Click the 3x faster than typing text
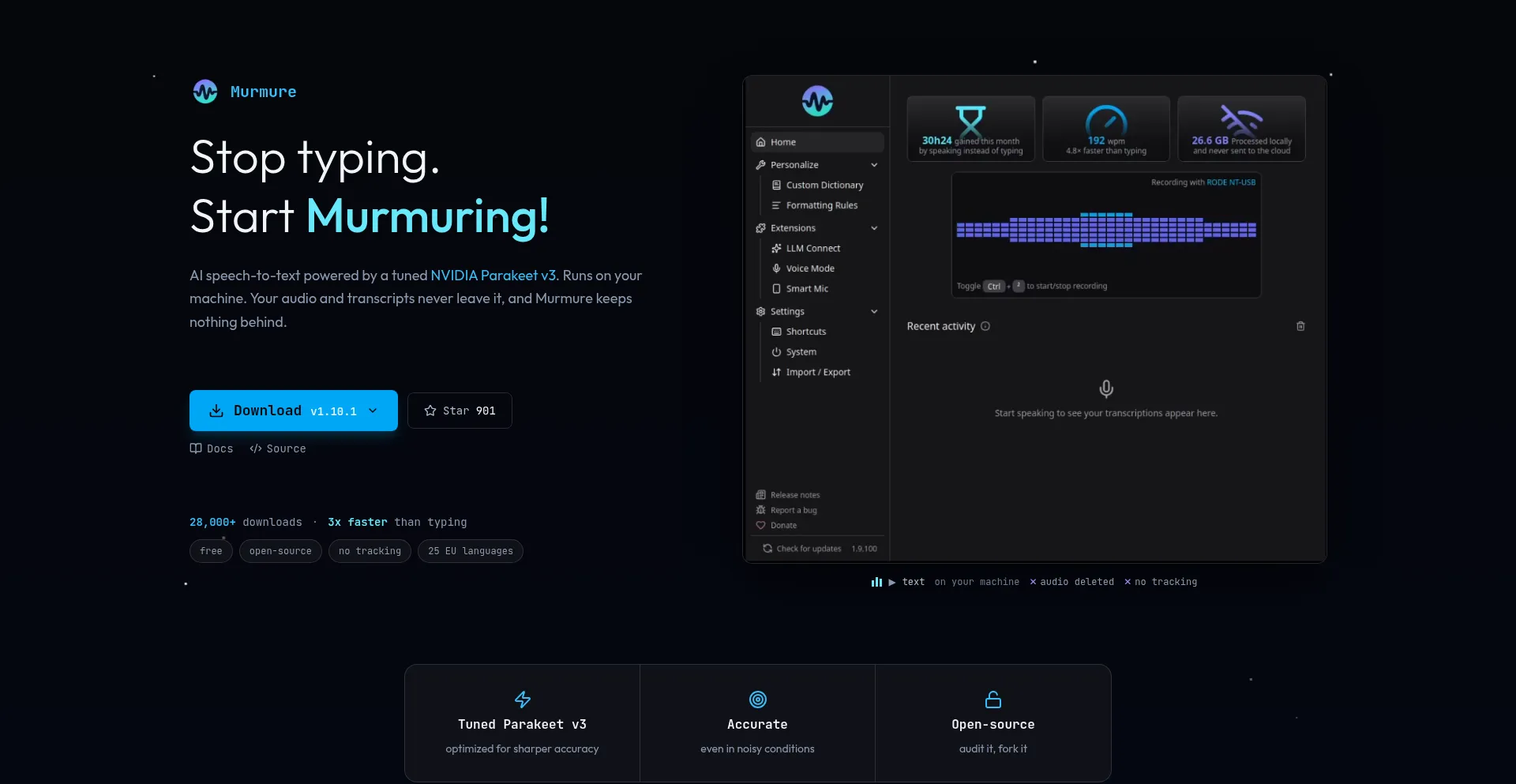 coord(397,523)
